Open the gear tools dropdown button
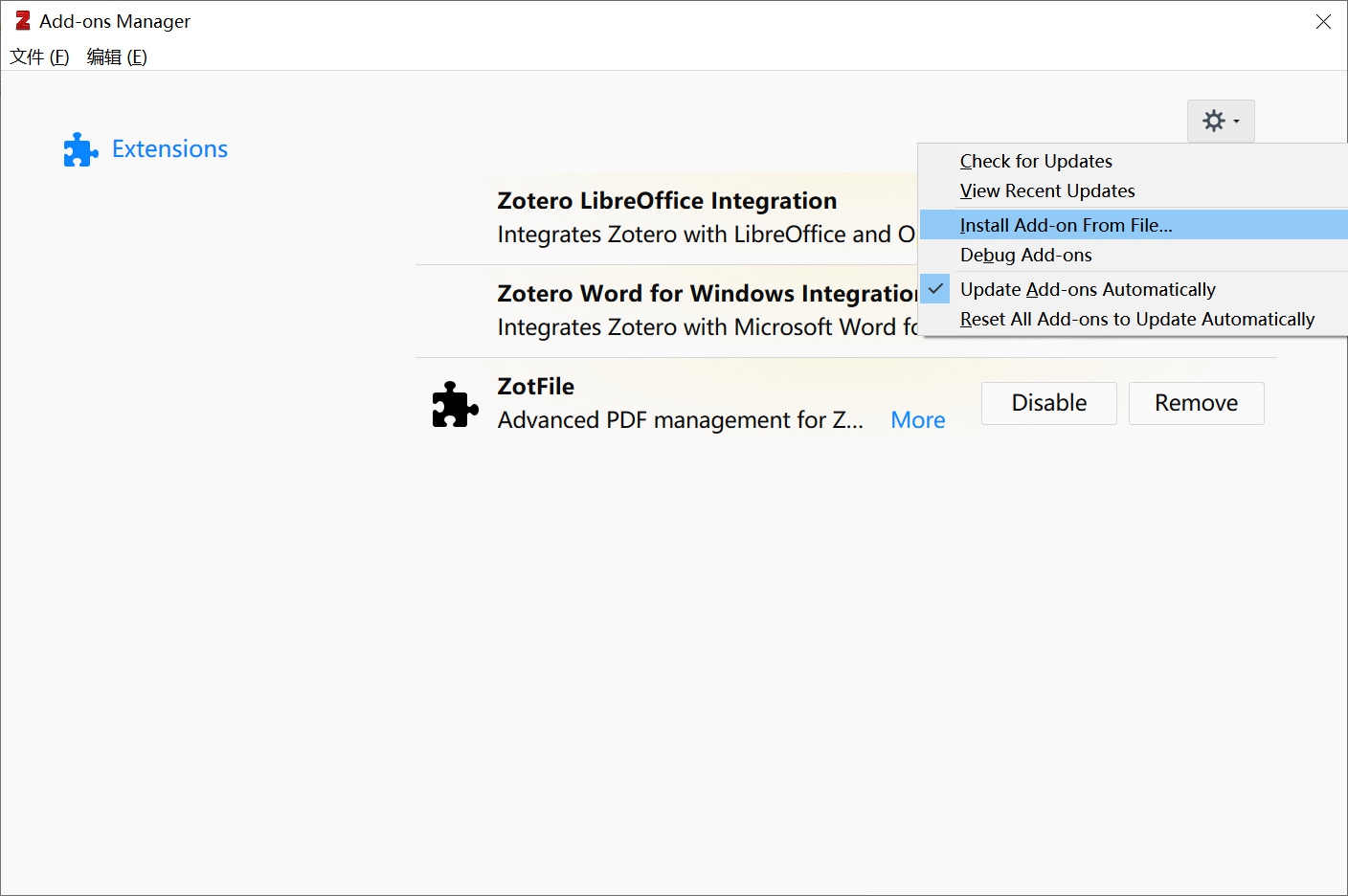The width and height of the screenshot is (1348, 896). point(1221,122)
